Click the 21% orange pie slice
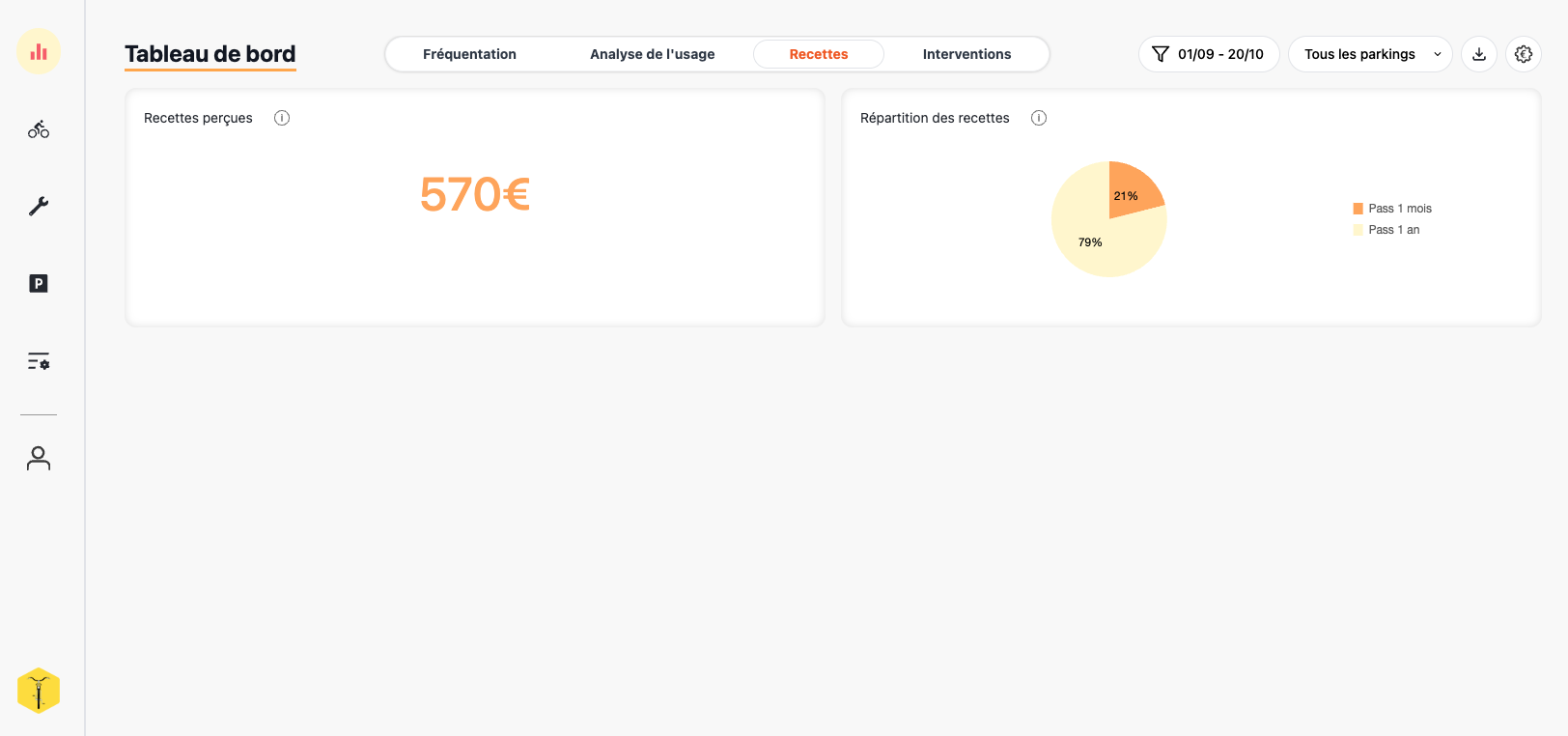The image size is (1568, 736). pos(1130,189)
